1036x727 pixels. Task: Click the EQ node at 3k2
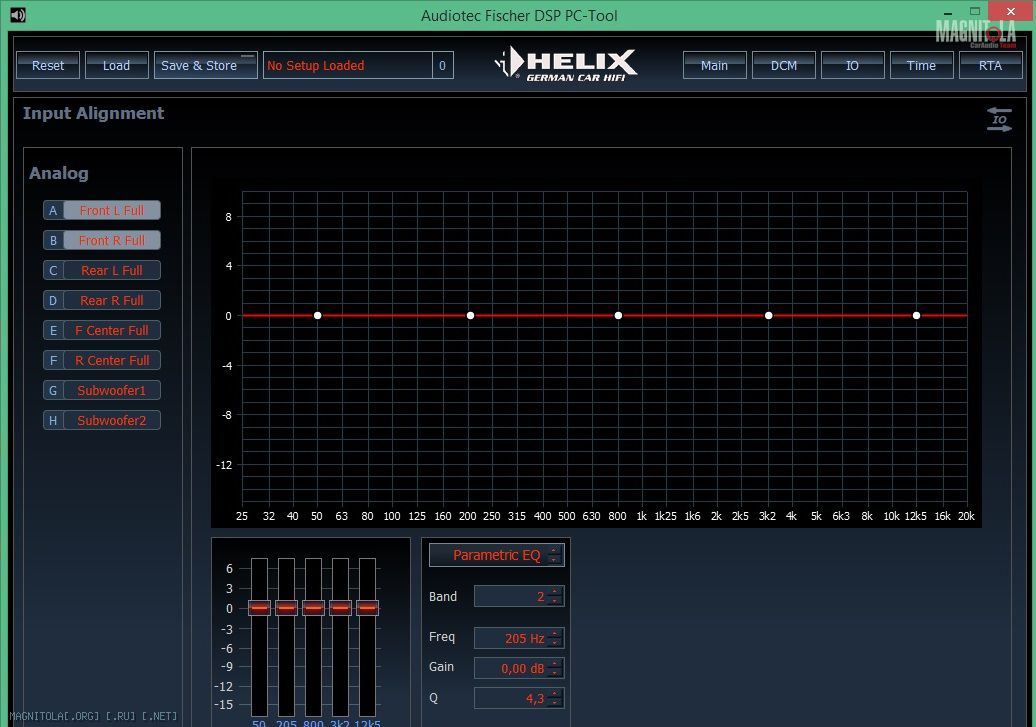pos(768,315)
